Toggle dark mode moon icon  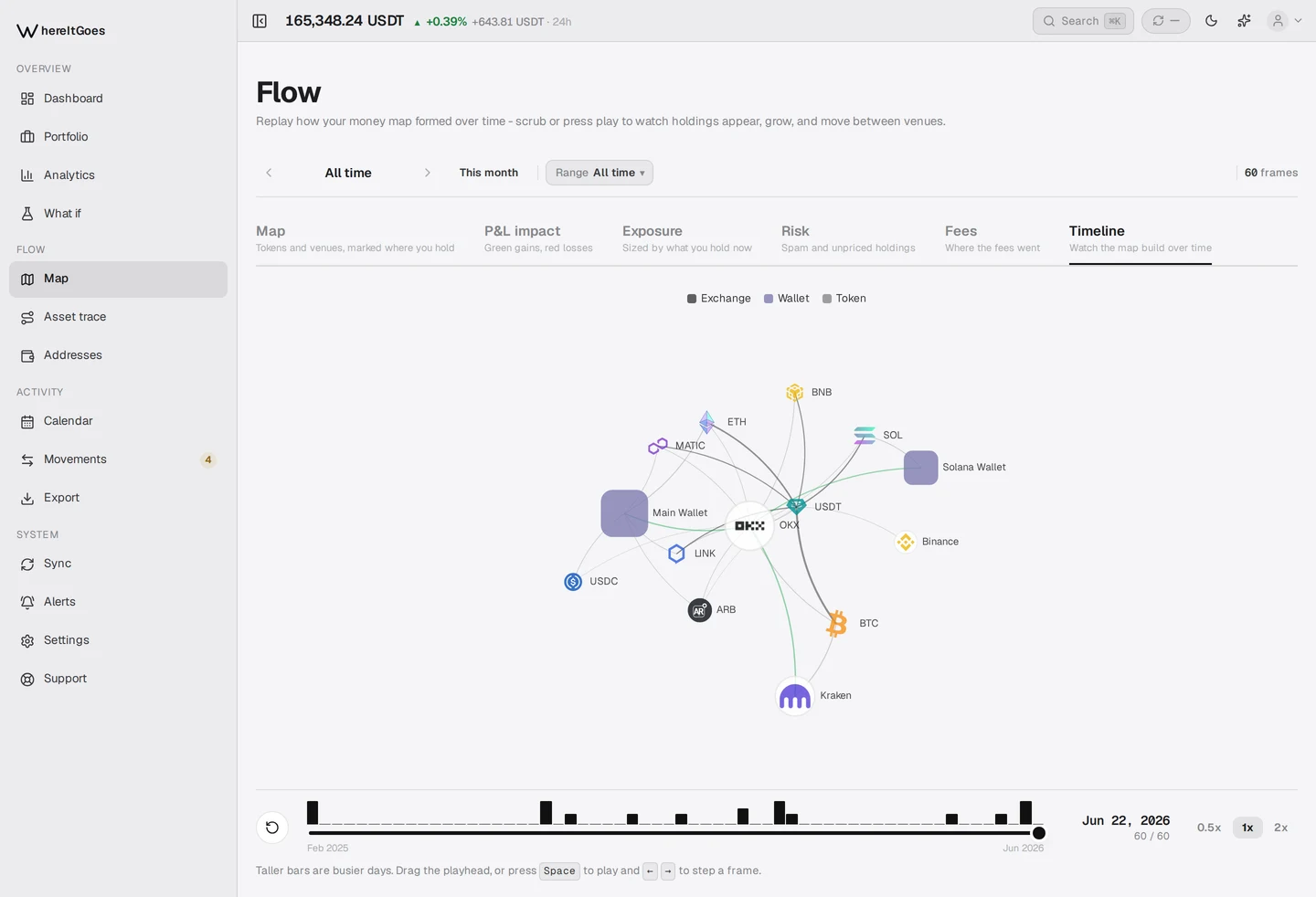(1211, 21)
